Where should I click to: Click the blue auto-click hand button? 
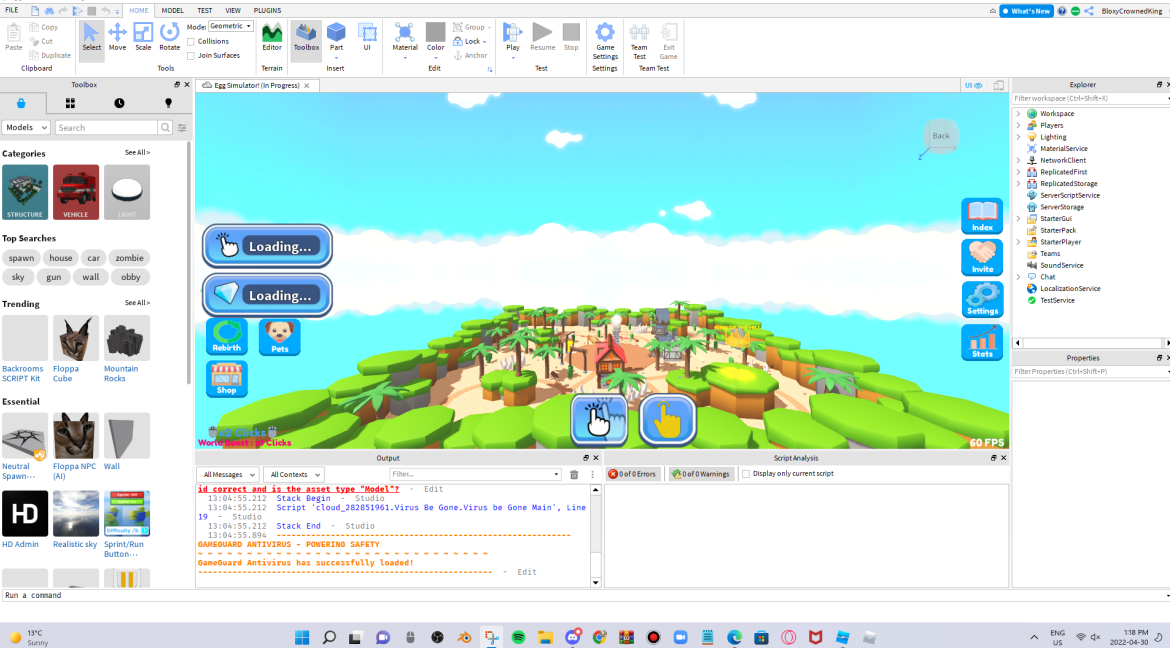tap(599, 420)
